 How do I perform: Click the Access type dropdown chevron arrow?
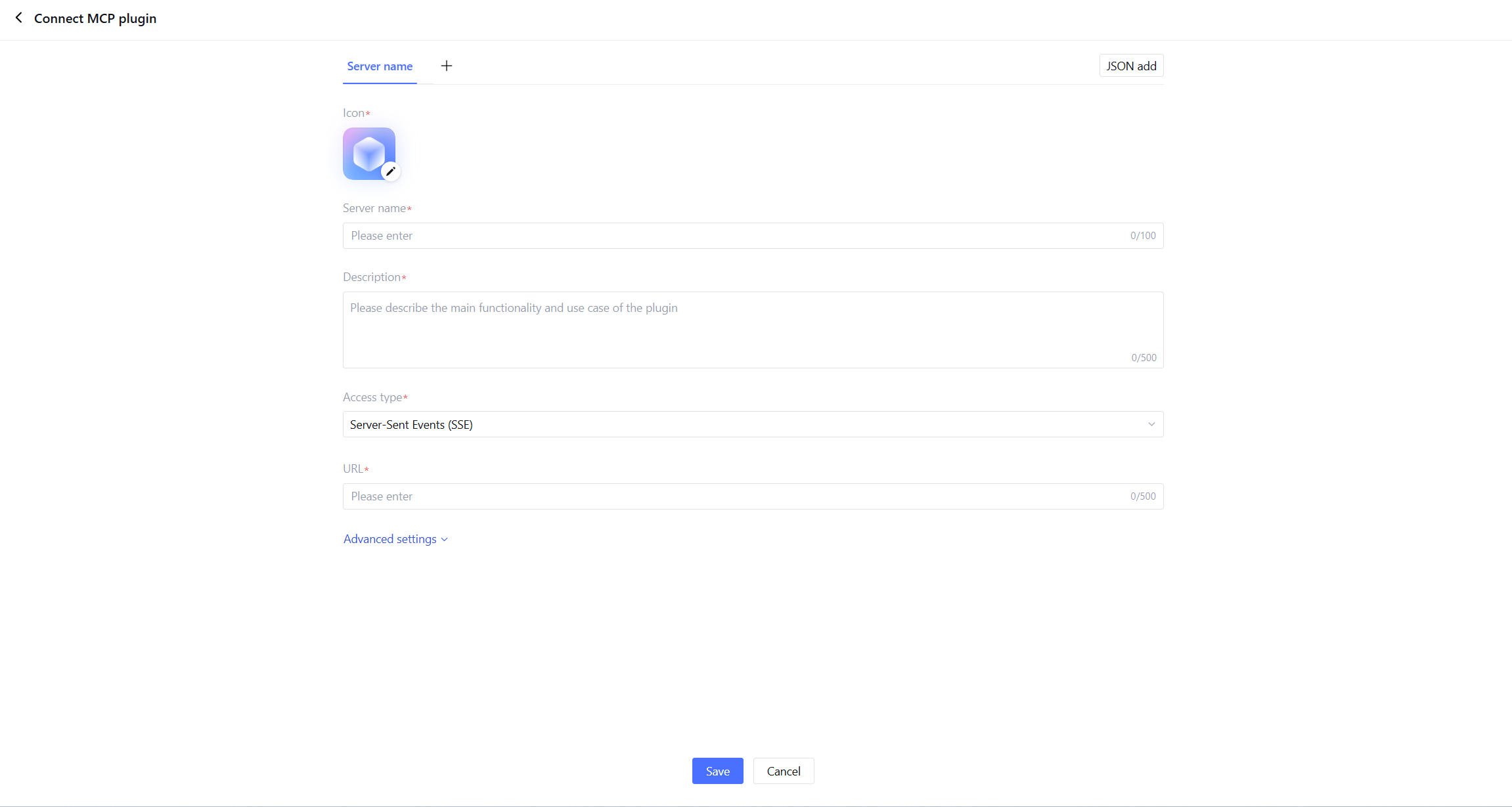tap(1151, 424)
